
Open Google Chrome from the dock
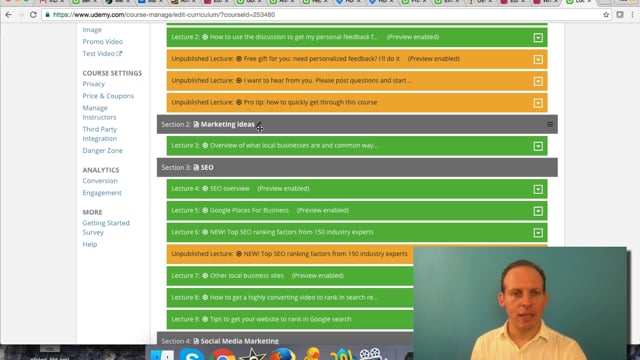[223, 355]
